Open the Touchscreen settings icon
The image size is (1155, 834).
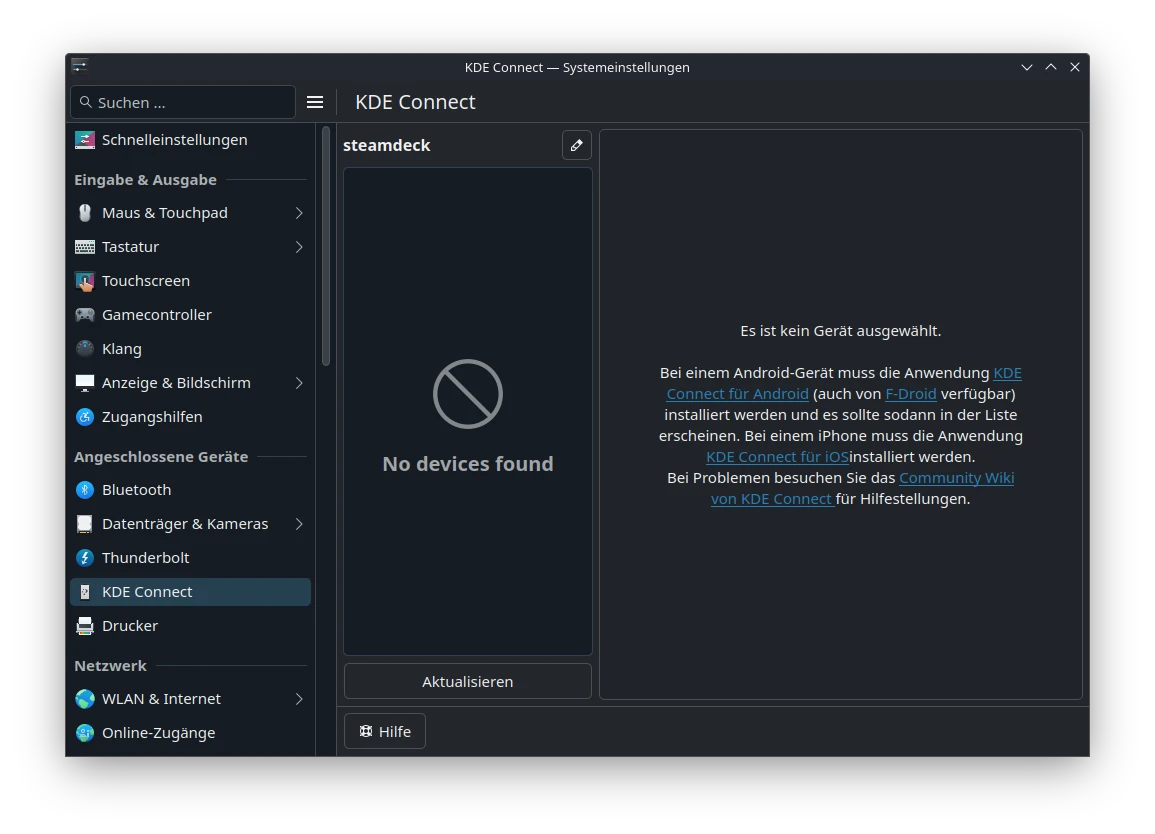pos(85,280)
